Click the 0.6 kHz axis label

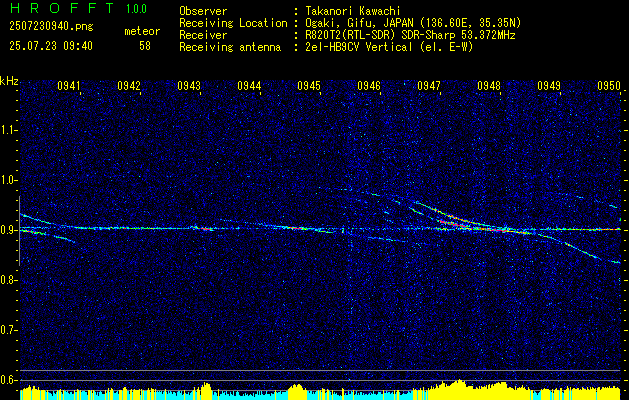point(8,380)
